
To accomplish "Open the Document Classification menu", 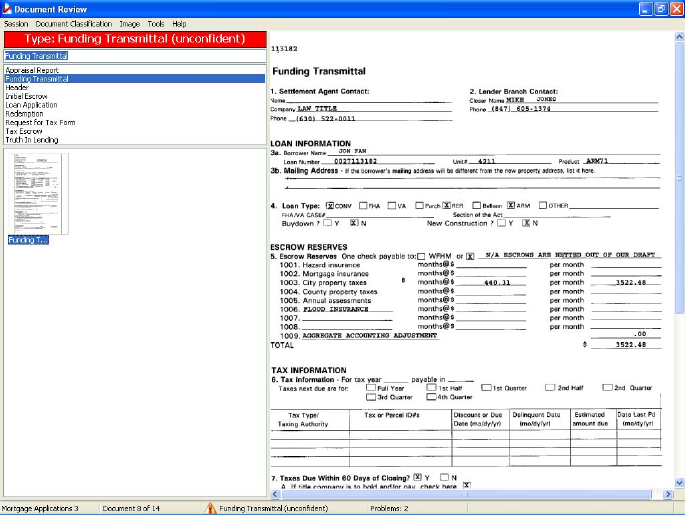I will click(73, 23).
